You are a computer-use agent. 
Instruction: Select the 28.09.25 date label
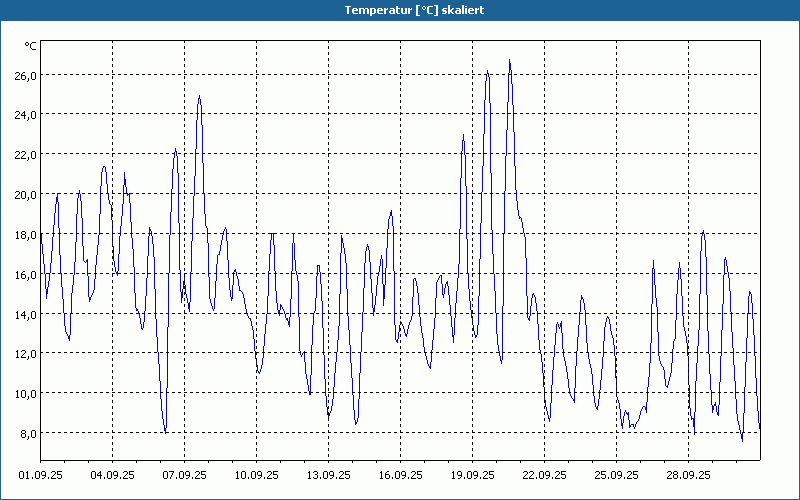[x=689, y=476]
